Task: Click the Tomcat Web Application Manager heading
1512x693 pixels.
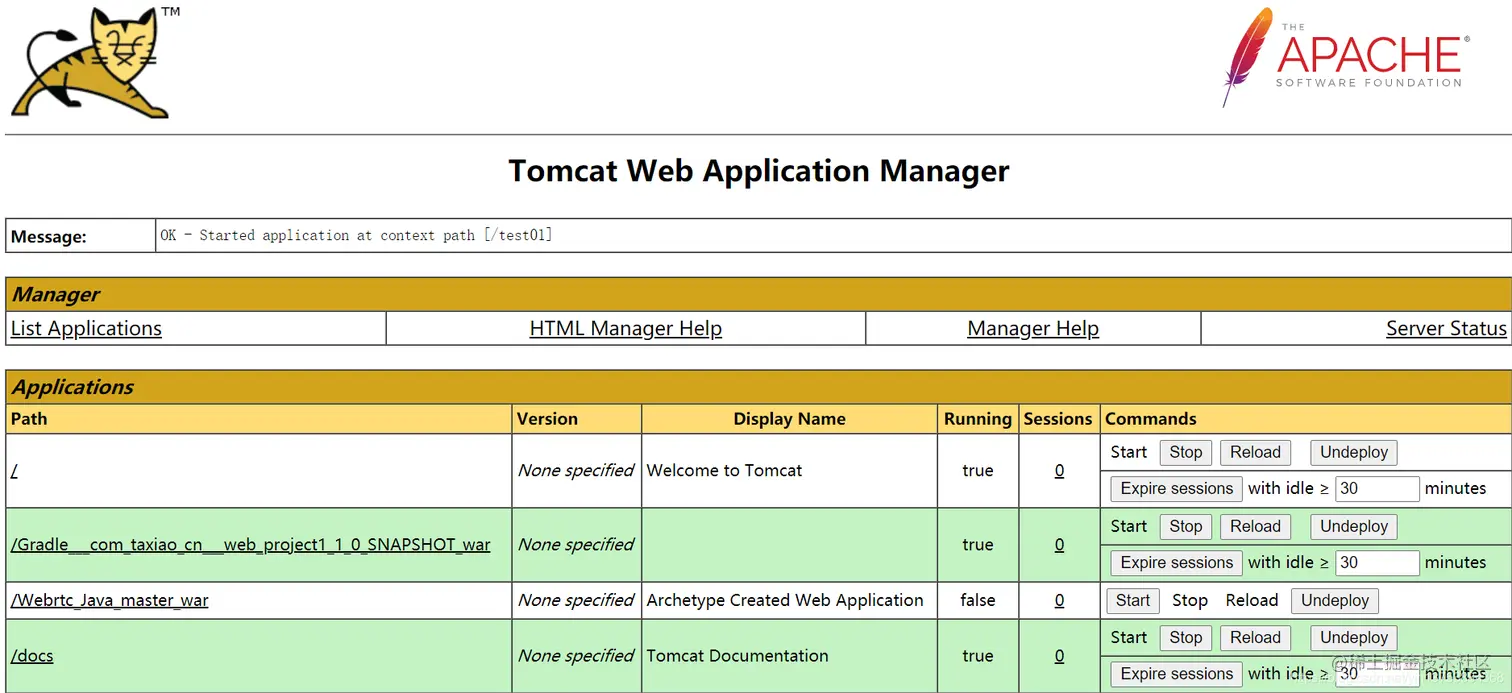Action: [759, 171]
